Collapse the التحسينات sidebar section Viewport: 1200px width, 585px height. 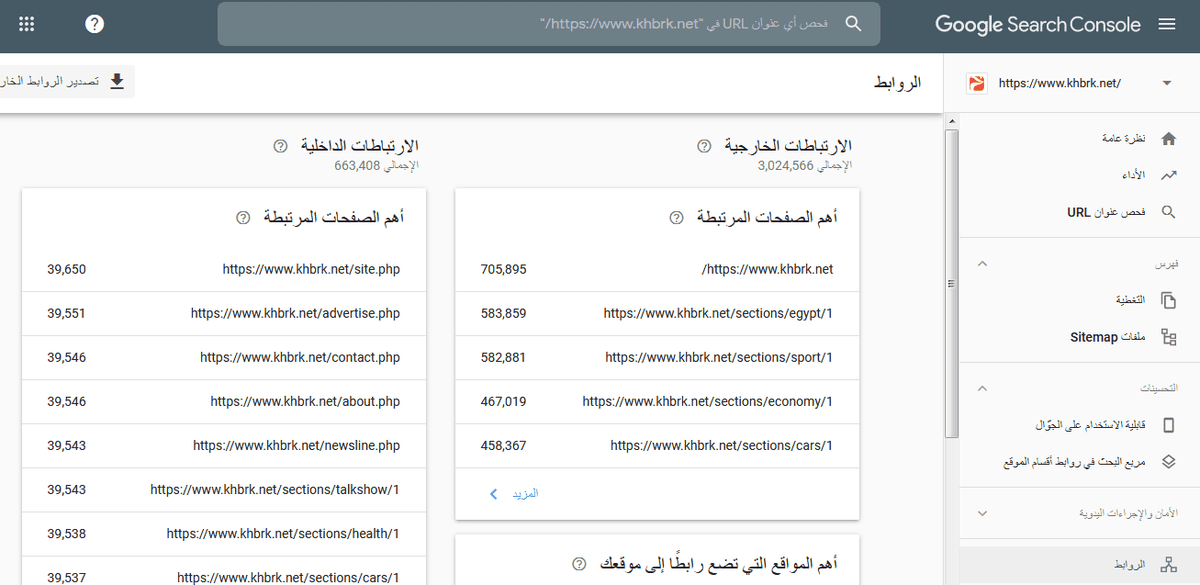(981, 388)
